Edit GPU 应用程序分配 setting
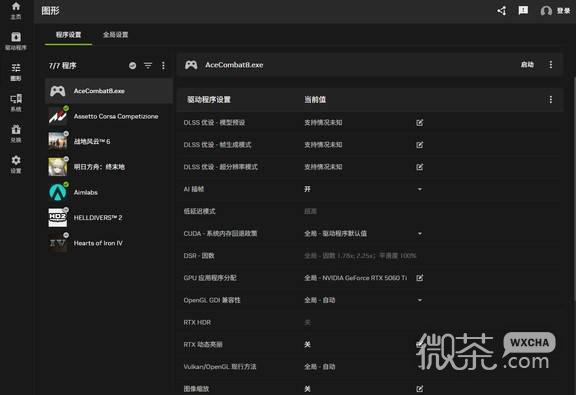This screenshot has width=576, height=395. (x=420, y=278)
